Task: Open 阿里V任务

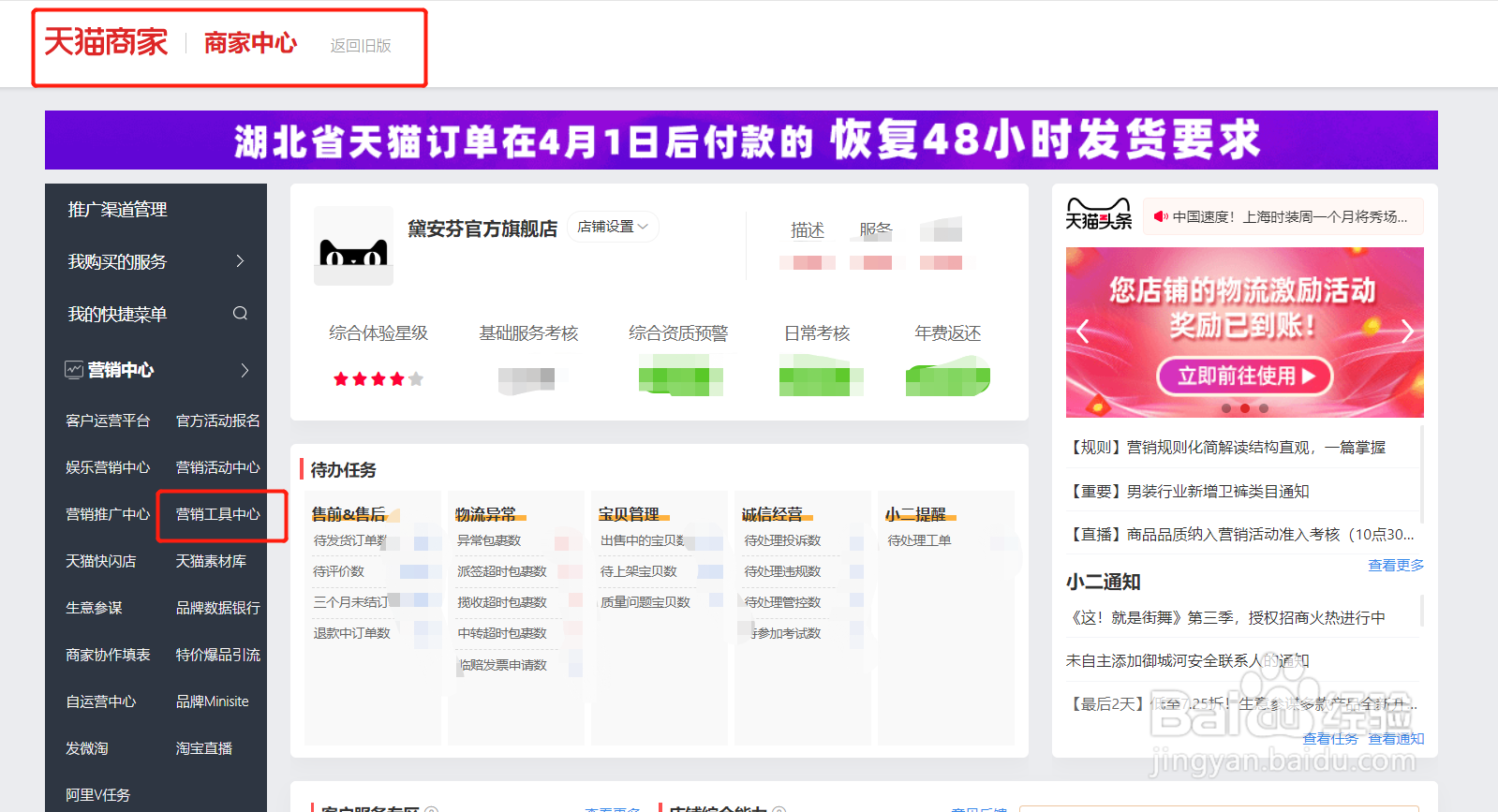Action: pyautogui.click(x=97, y=795)
